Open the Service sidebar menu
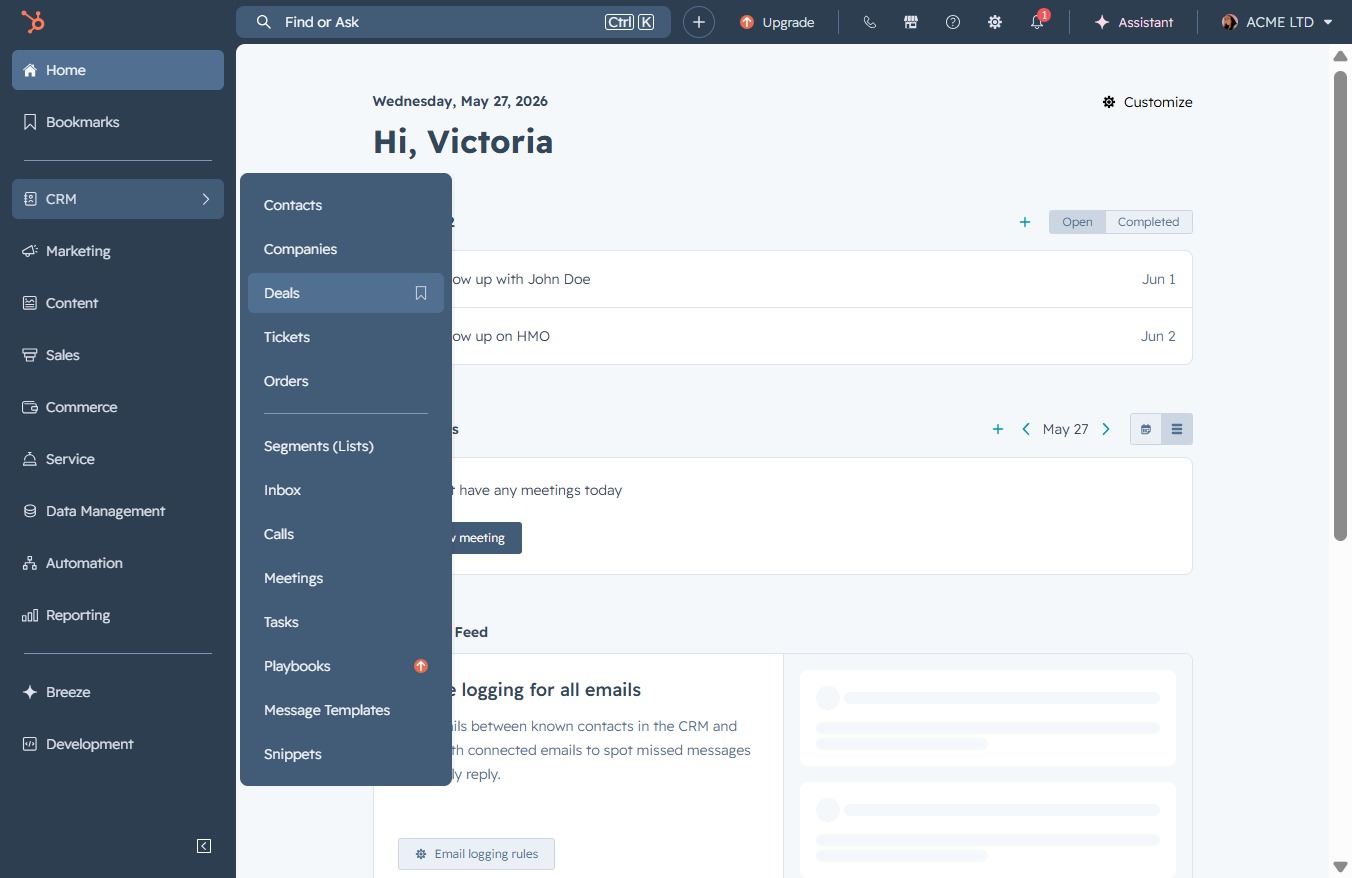 (x=118, y=459)
